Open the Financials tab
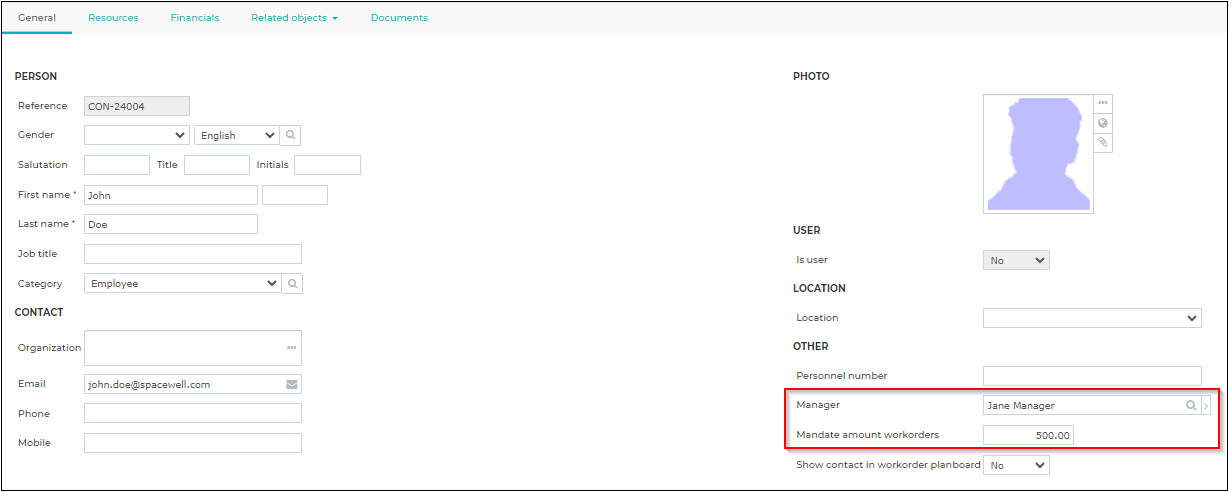 (195, 18)
